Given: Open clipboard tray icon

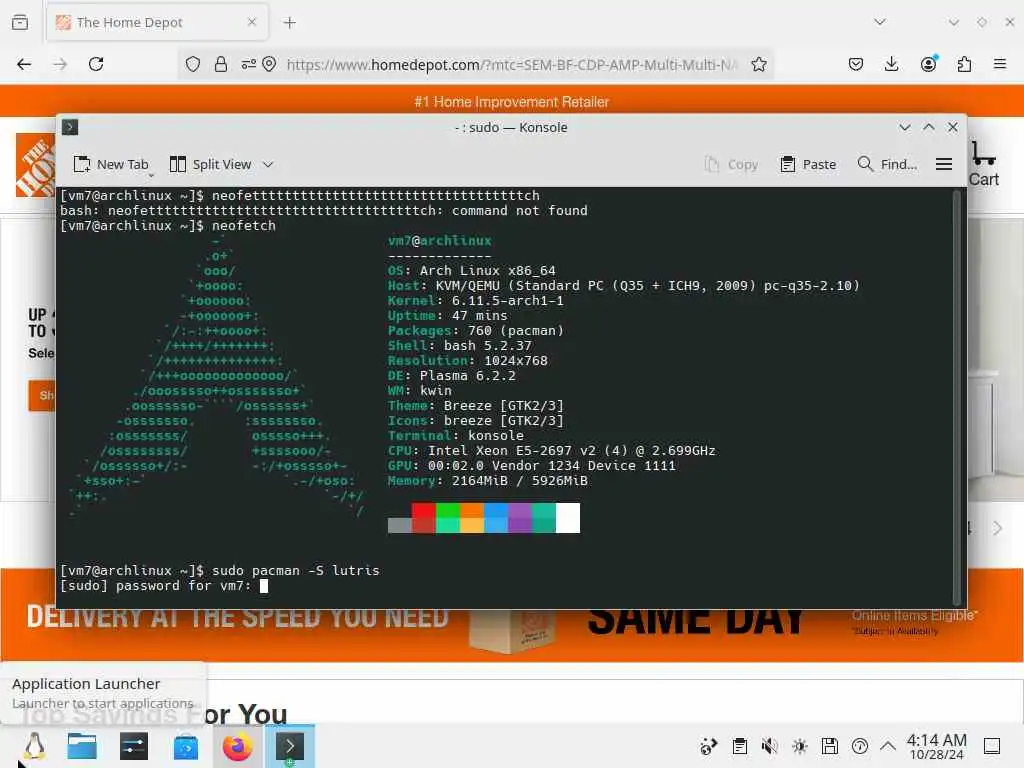Looking at the screenshot, I should pyautogui.click(x=739, y=746).
